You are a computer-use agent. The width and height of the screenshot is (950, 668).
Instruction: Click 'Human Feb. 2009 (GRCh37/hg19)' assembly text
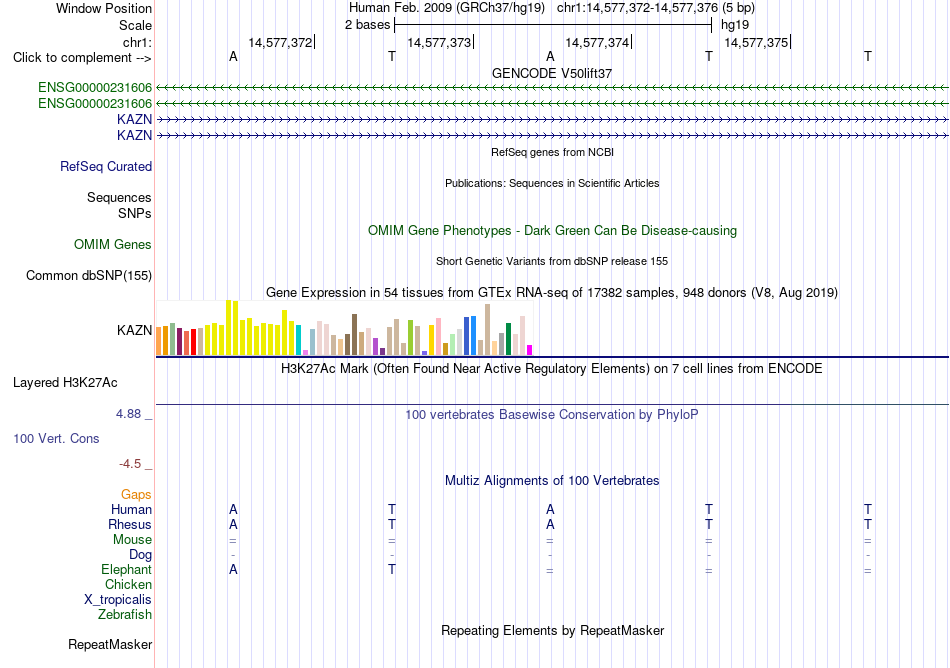(447, 8)
